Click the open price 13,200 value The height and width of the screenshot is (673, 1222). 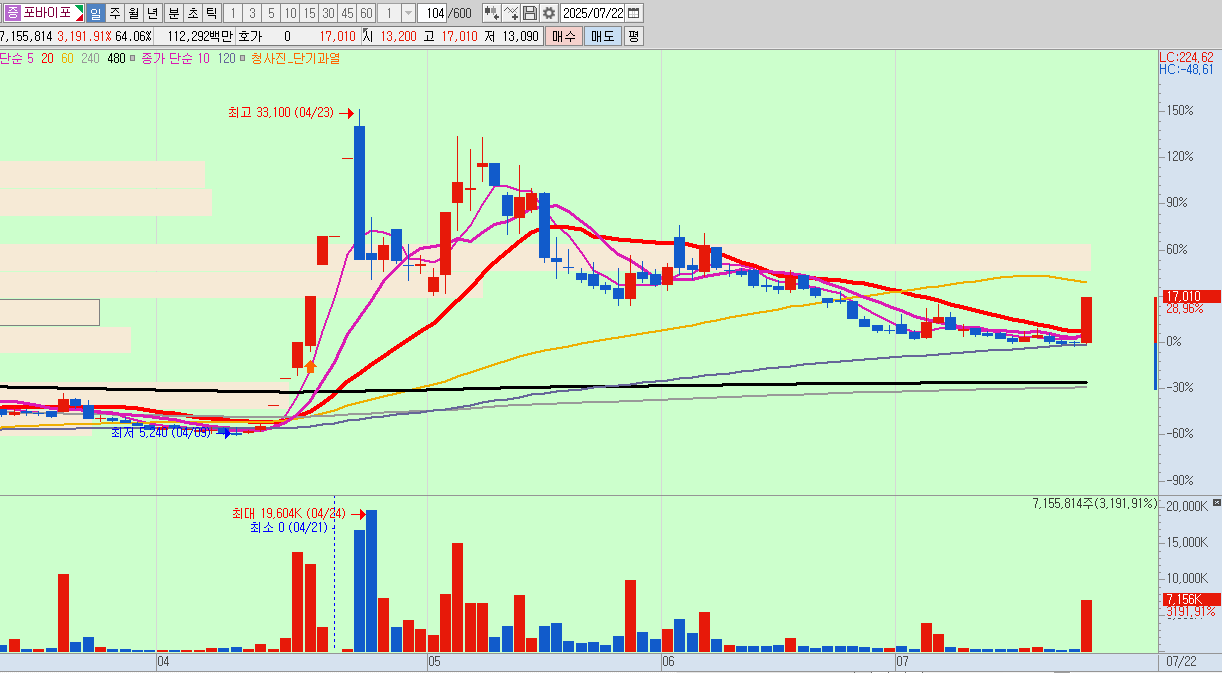397,36
